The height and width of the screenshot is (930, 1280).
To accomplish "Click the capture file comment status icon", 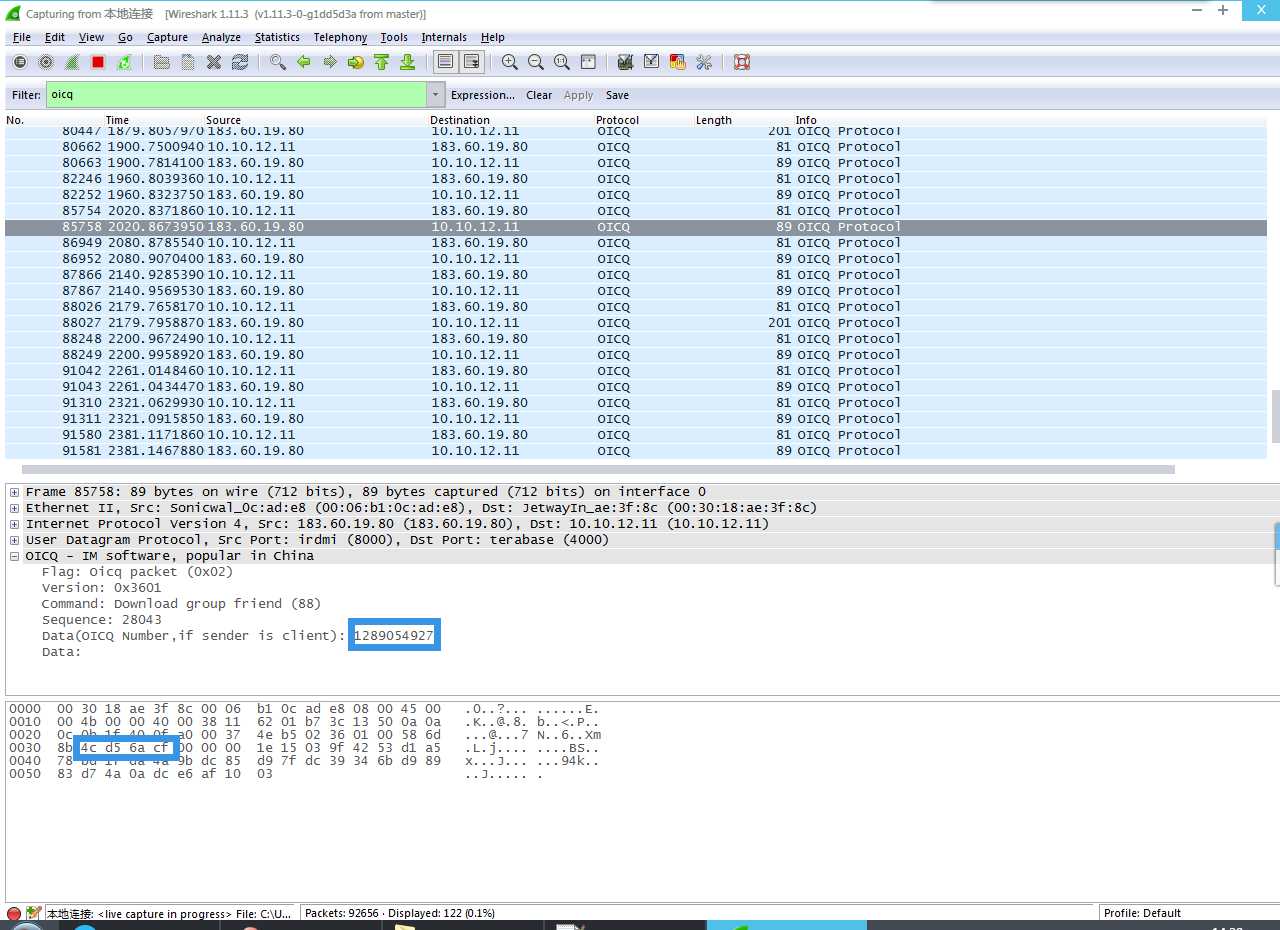I will (34, 914).
